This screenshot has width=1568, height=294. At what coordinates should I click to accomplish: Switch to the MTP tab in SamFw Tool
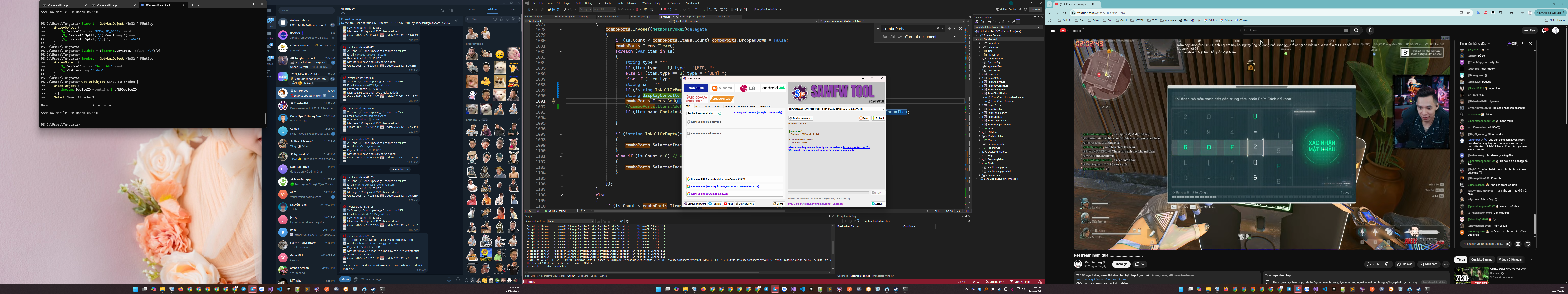click(x=698, y=107)
